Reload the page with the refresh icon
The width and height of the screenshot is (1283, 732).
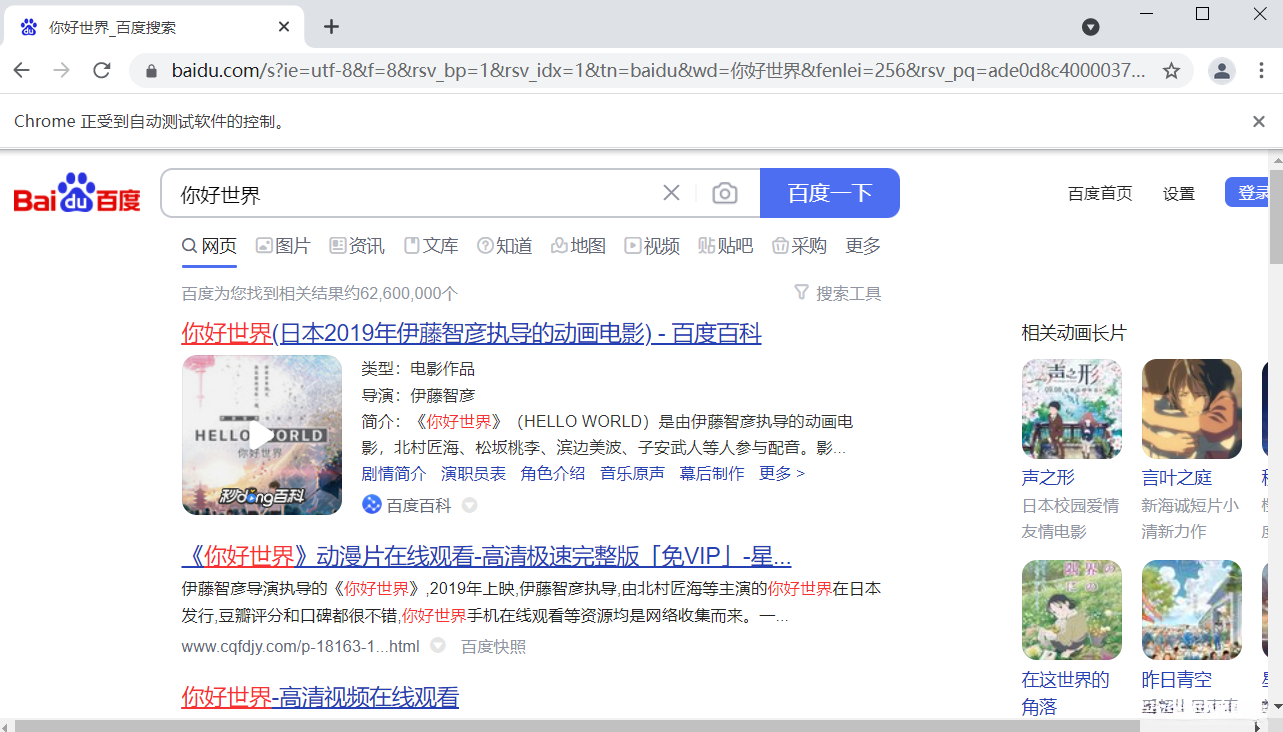coord(103,70)
